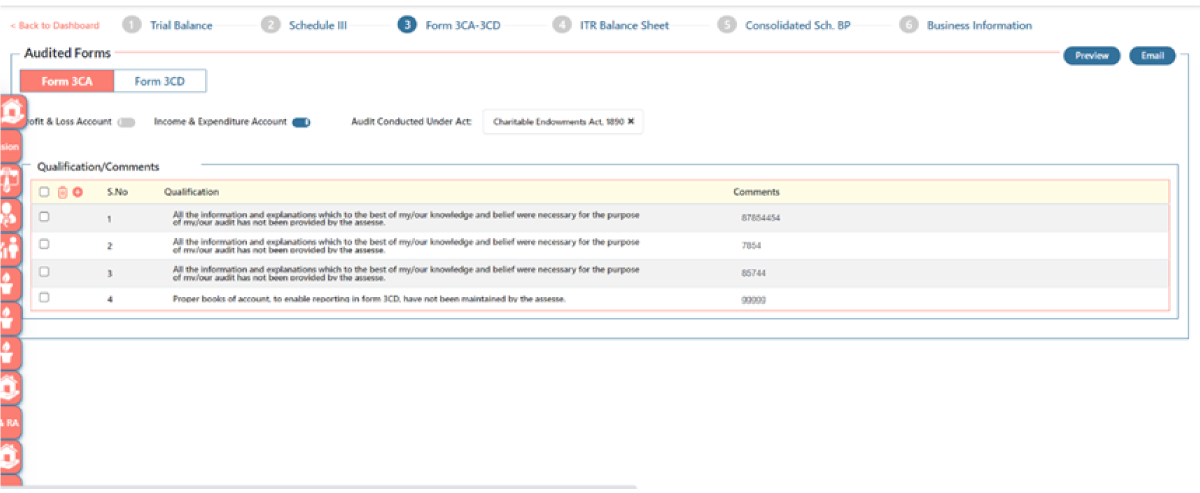Follow the Back to Dashboard link
The height and width of the screenshot is (493, 1200).
point(54,26)
